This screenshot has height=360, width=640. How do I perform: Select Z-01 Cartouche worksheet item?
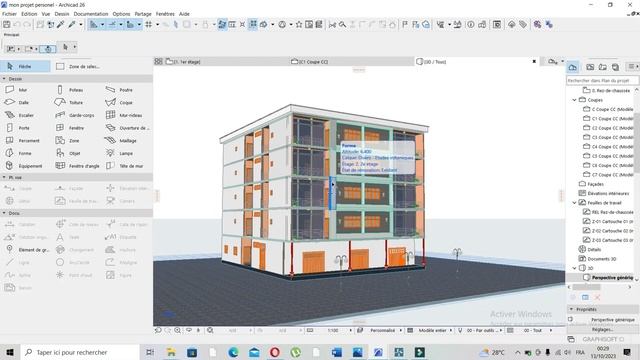(x=608, y=221)
